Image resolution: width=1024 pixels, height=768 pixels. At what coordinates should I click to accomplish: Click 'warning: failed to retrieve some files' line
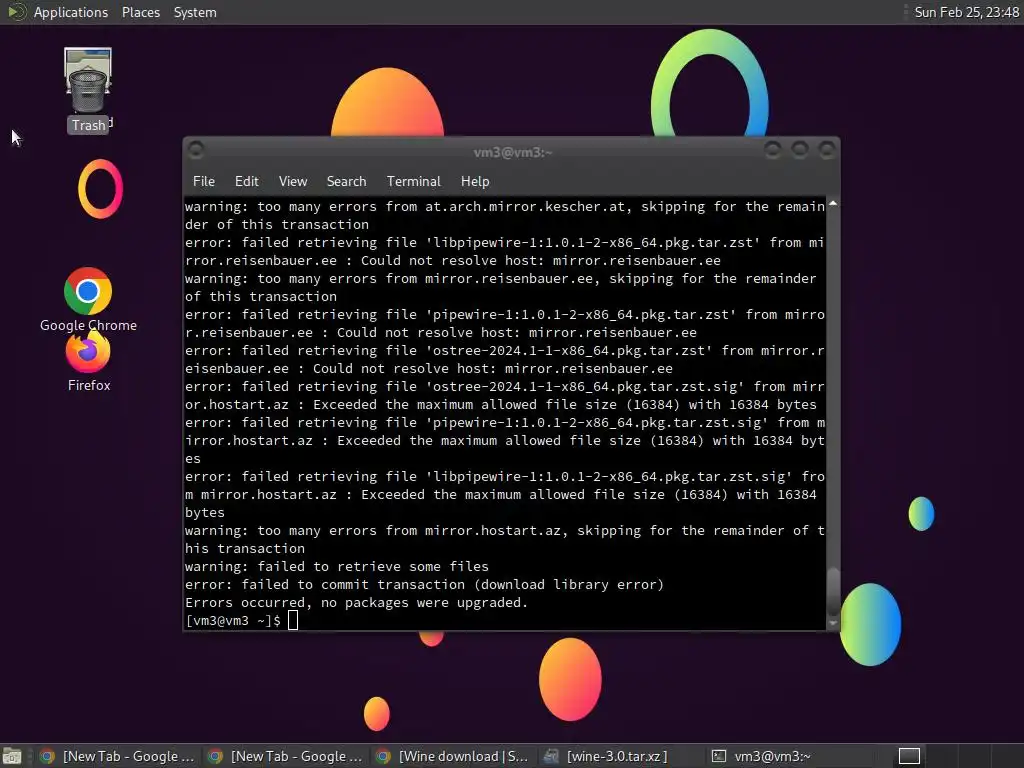pos(336,566)
